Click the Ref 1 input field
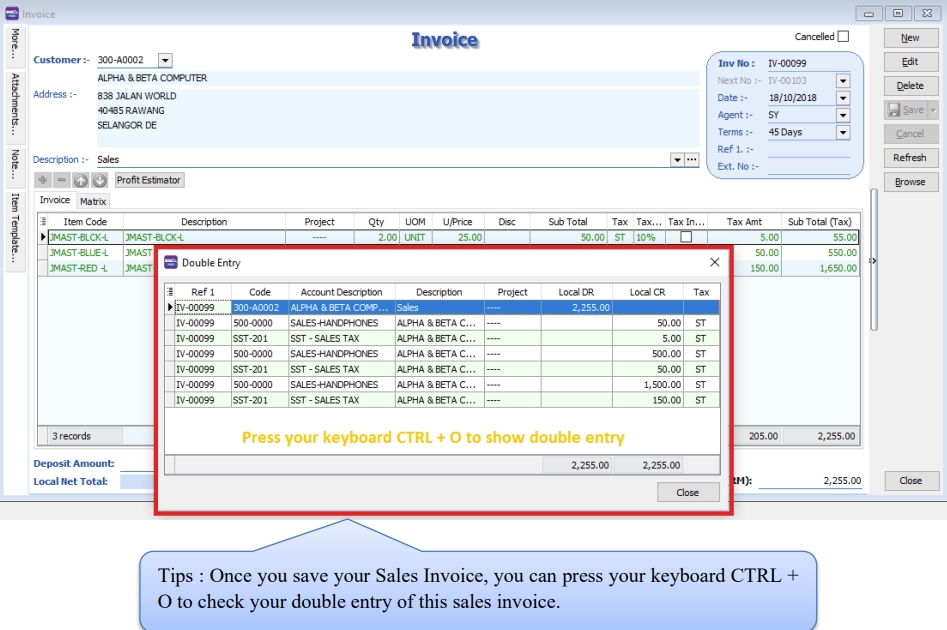The image size is (947, 630). coord(808,149)
